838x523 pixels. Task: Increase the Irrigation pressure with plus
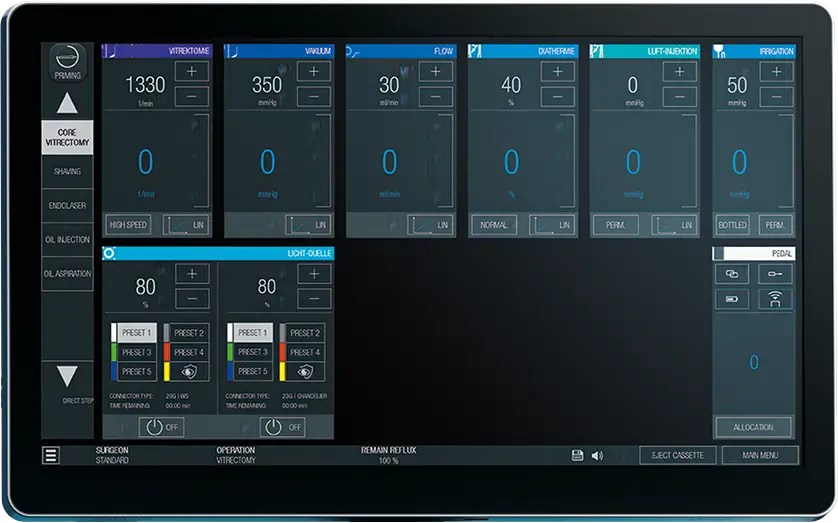[x=777, y=72]
